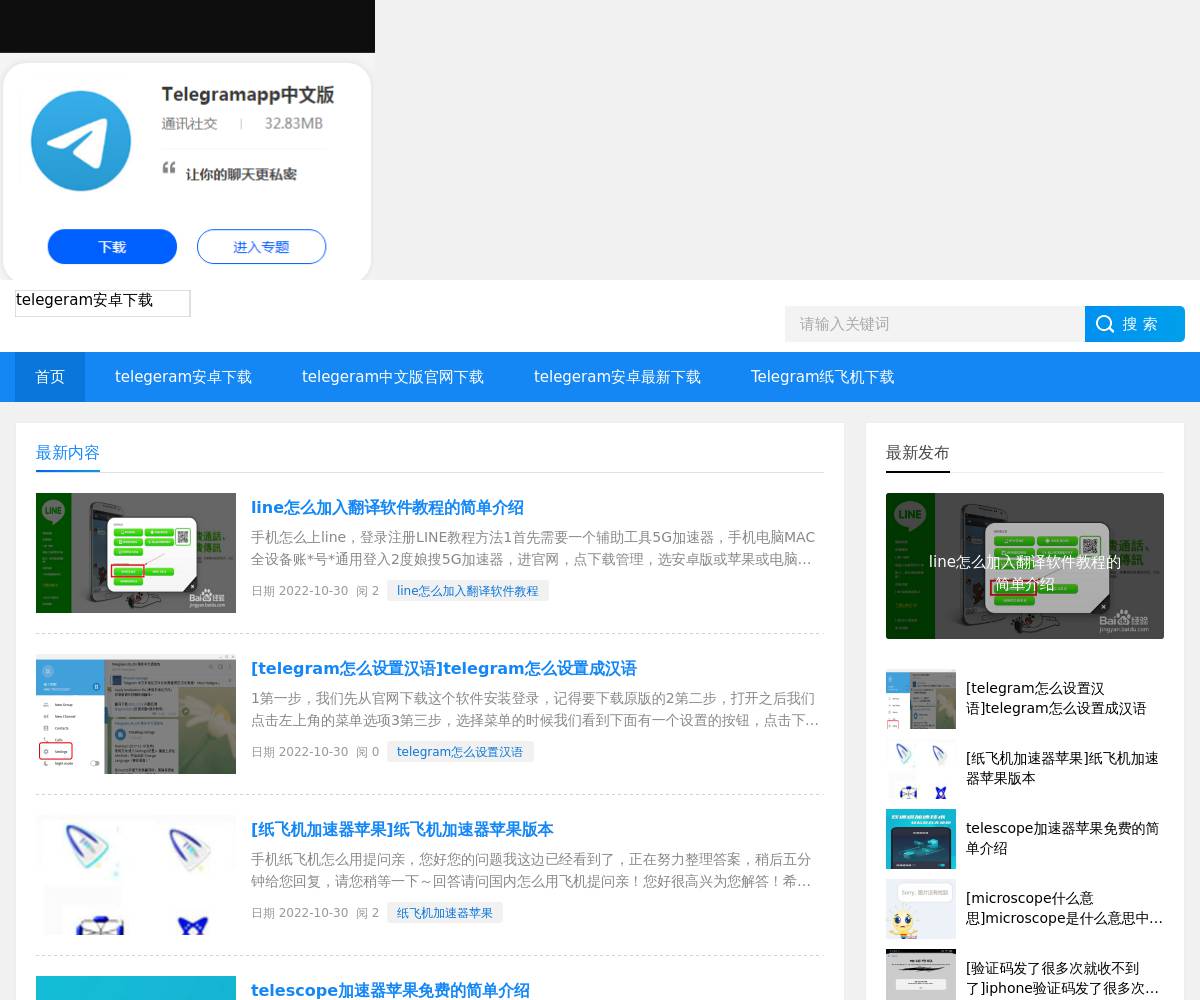Click the line article's 日期 2022-10-30 text

(x=299, y=591)
